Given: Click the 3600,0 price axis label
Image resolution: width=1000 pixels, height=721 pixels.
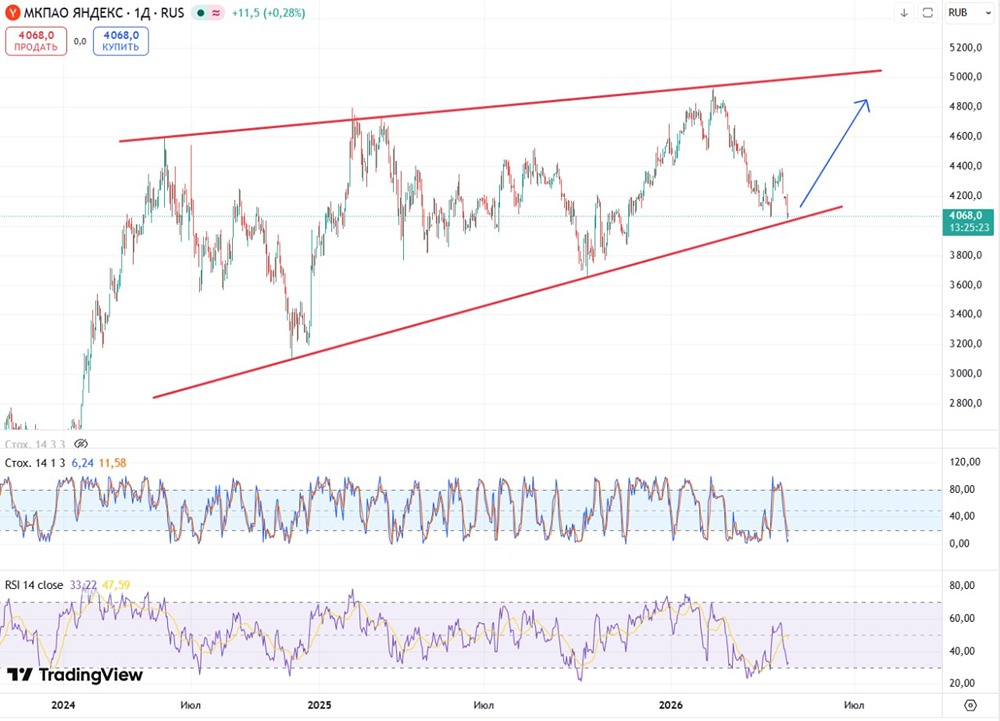Looking at the screenshot, I should [965, 284].
